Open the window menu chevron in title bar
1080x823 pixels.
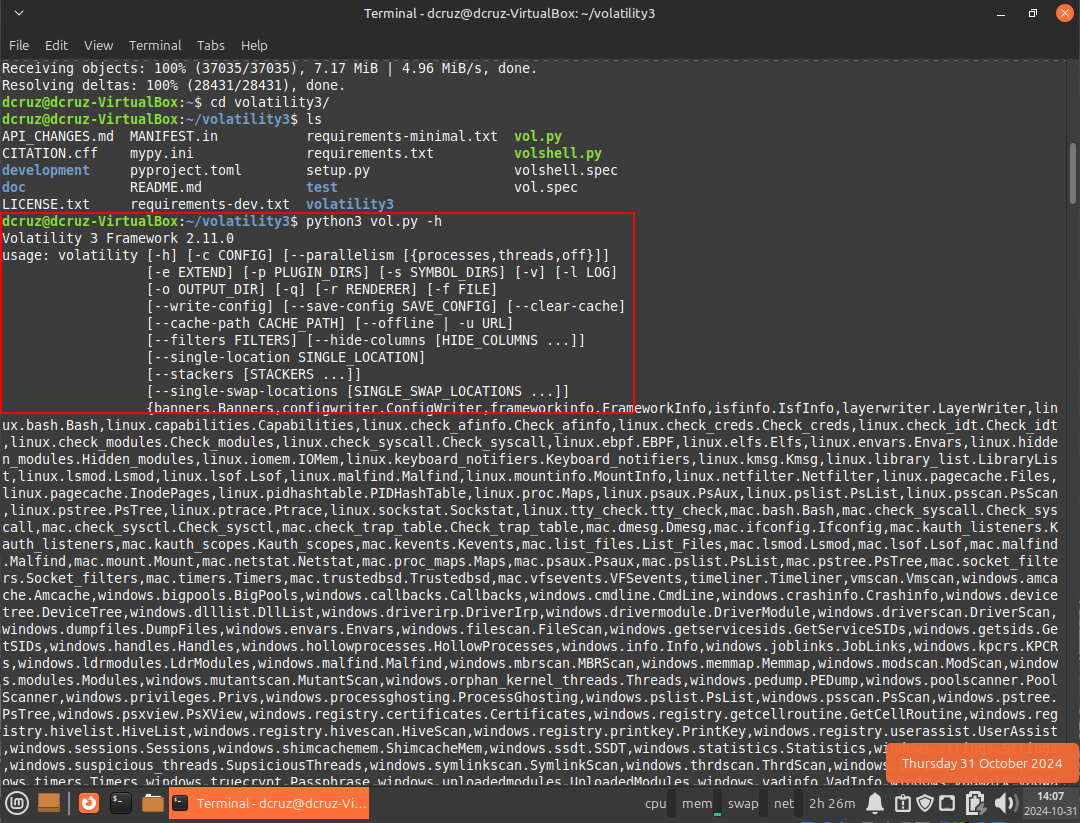[19, 13]
